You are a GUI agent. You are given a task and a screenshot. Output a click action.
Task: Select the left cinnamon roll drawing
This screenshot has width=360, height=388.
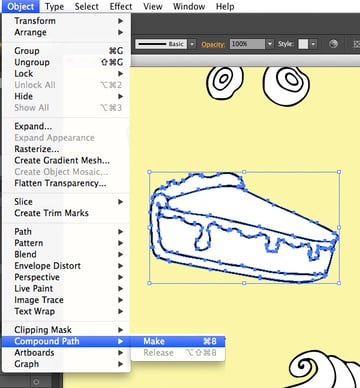pos(225,82)
